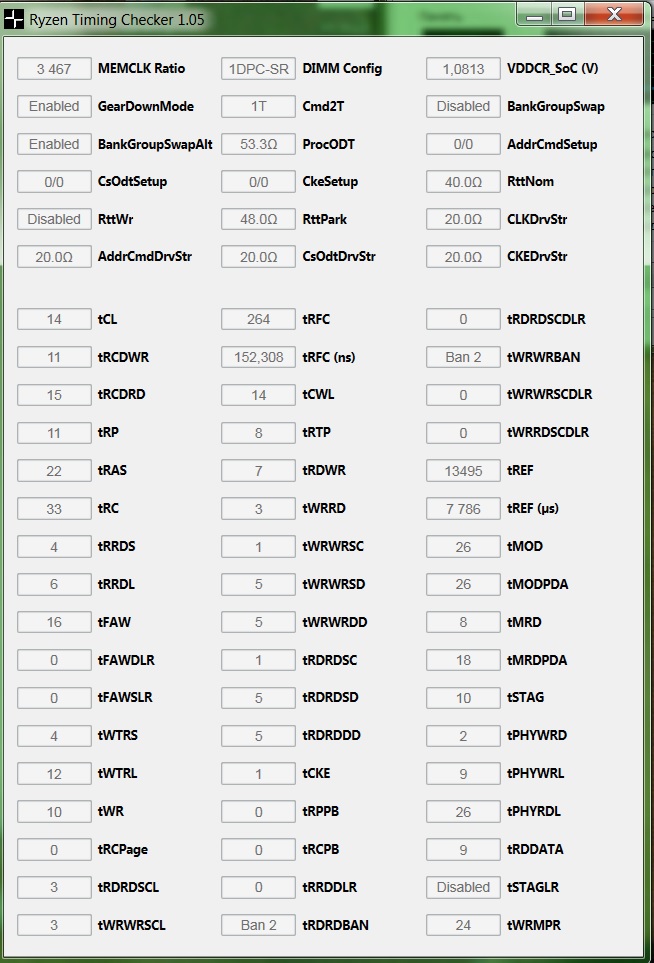
Task: Click the tRFC value 264
Action: pos(259,319)
